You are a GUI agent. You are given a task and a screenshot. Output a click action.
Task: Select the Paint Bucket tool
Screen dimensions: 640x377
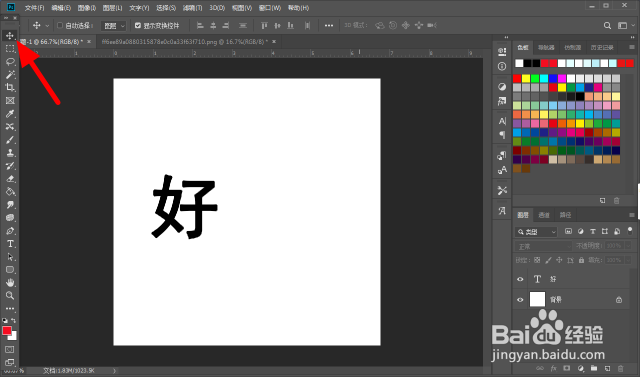pos(10,192)
